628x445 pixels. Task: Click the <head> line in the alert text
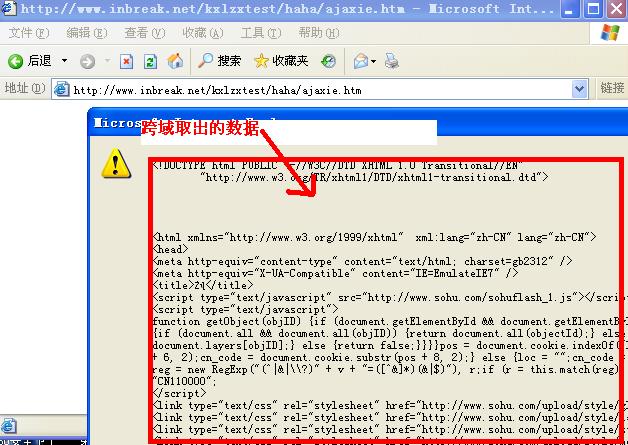(171, 249)
